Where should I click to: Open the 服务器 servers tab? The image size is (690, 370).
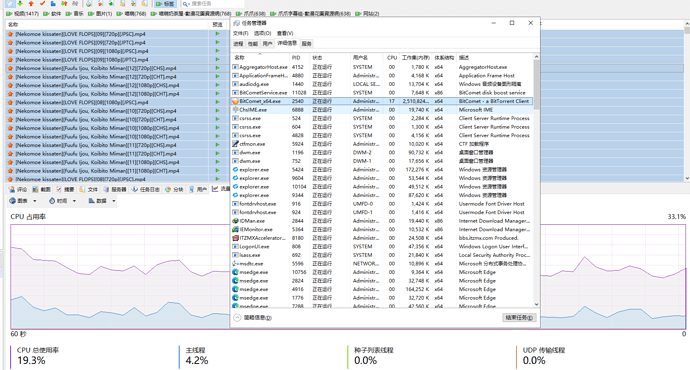point(115,189)
